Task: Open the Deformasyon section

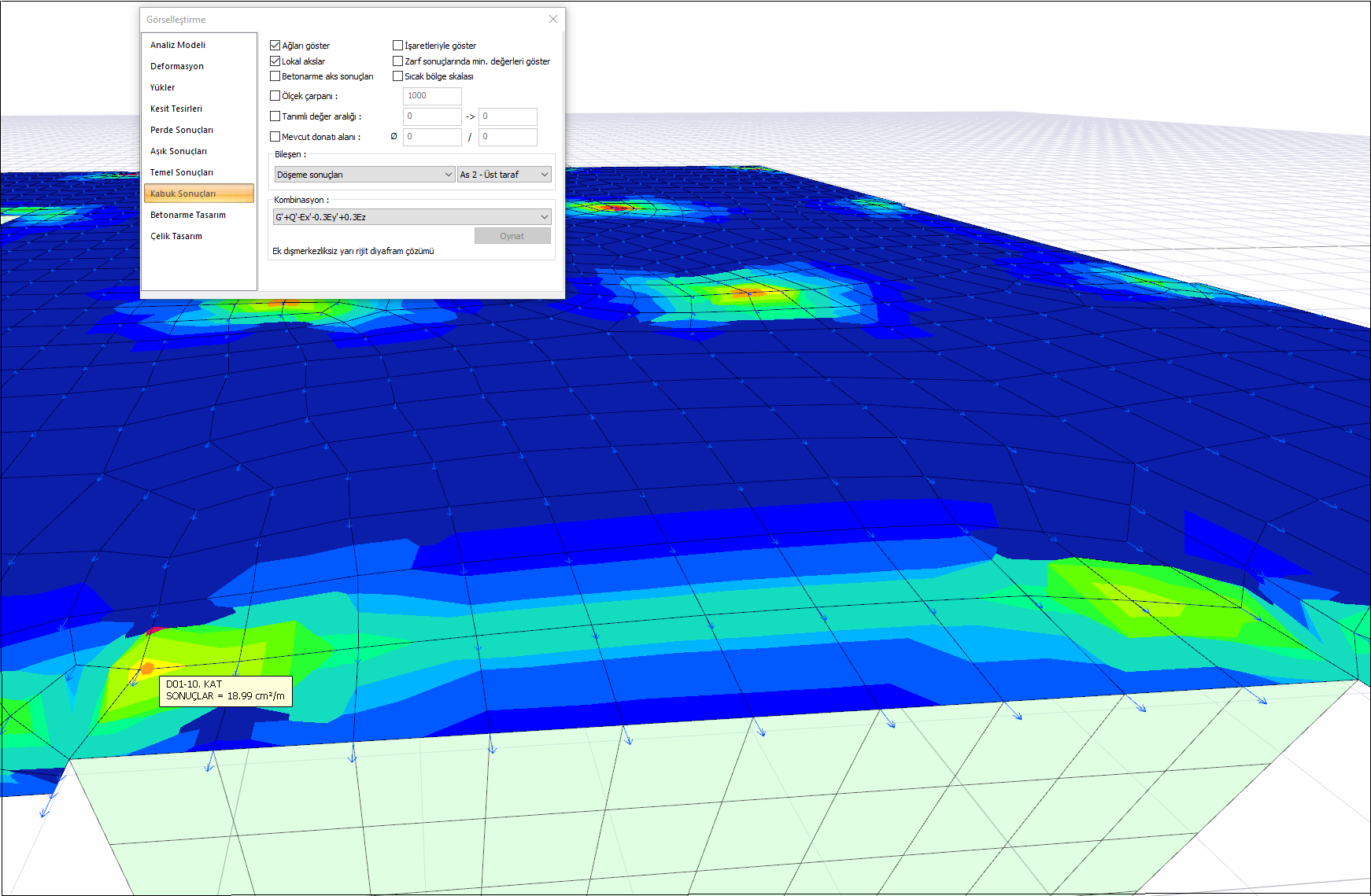Action: (x=177, y=66)
